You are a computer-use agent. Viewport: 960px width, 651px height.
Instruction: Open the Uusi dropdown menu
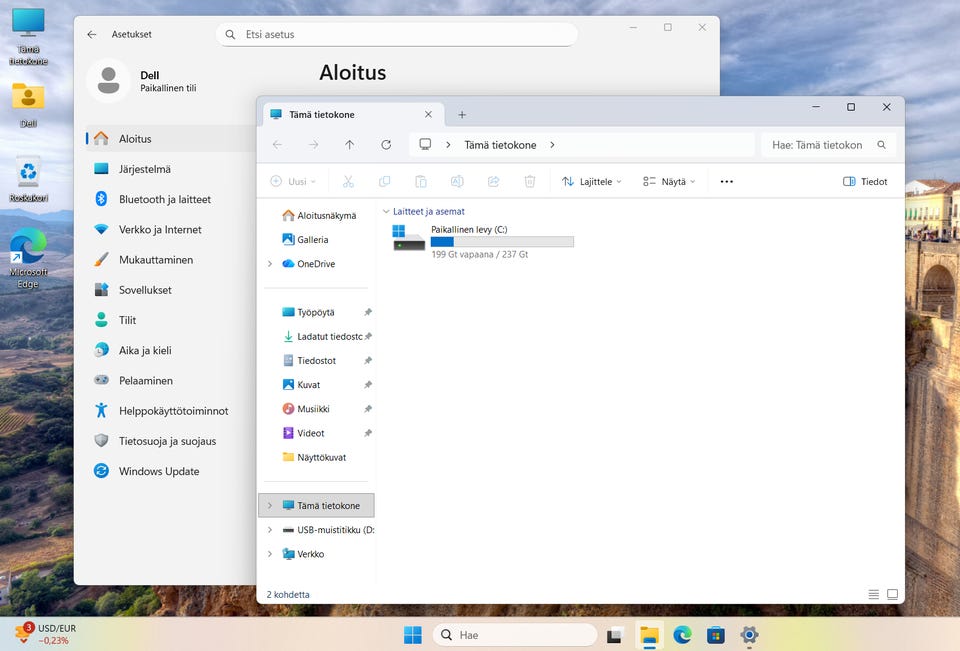pyautogui.click(x=293, y=181)
